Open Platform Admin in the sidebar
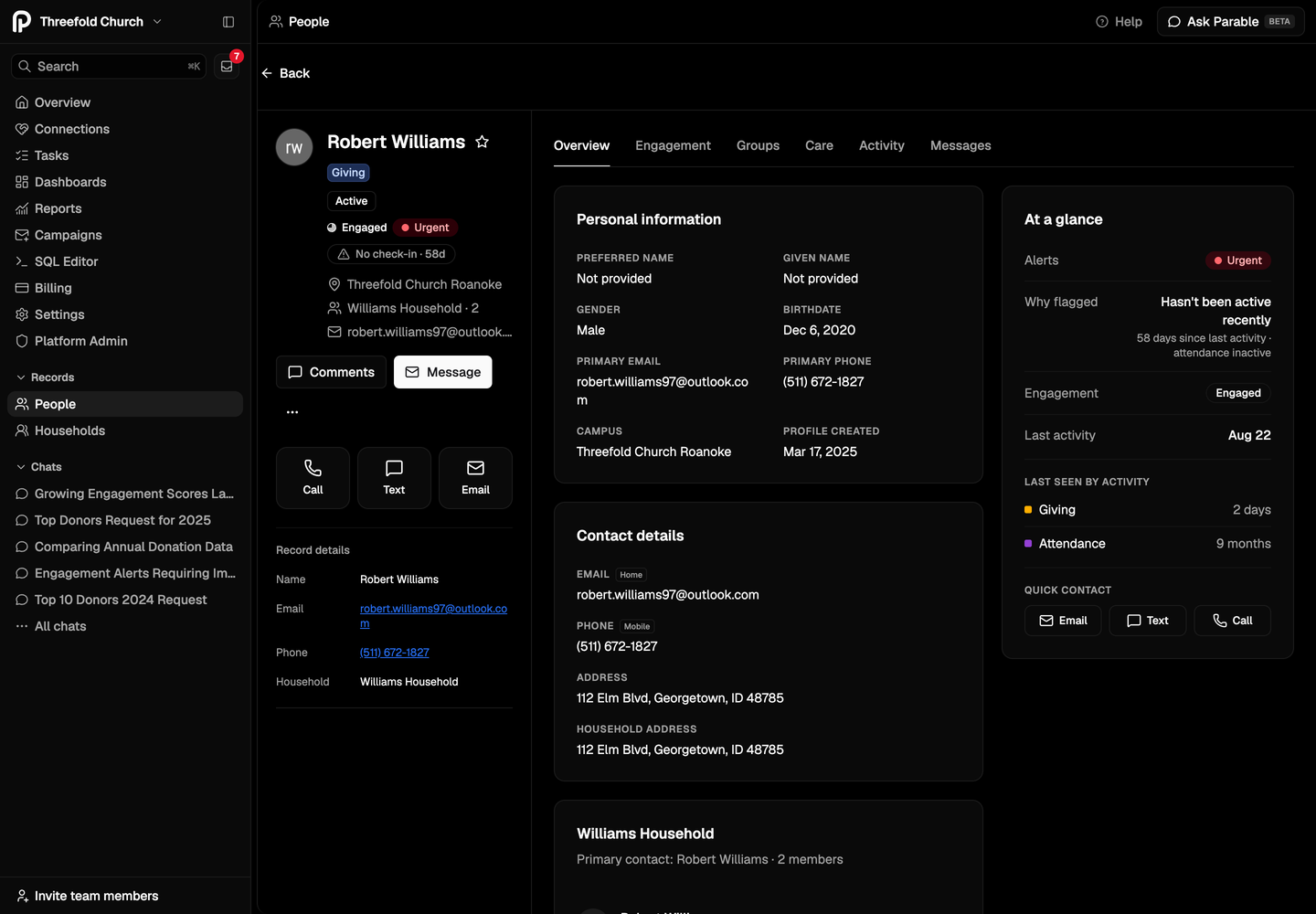The height and width of the screenshot is (914, 1316). 125,341
